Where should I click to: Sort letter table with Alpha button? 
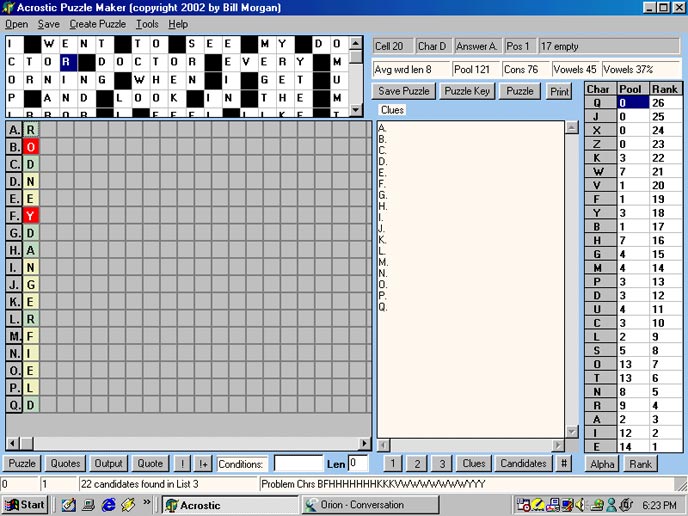(602, 464)
